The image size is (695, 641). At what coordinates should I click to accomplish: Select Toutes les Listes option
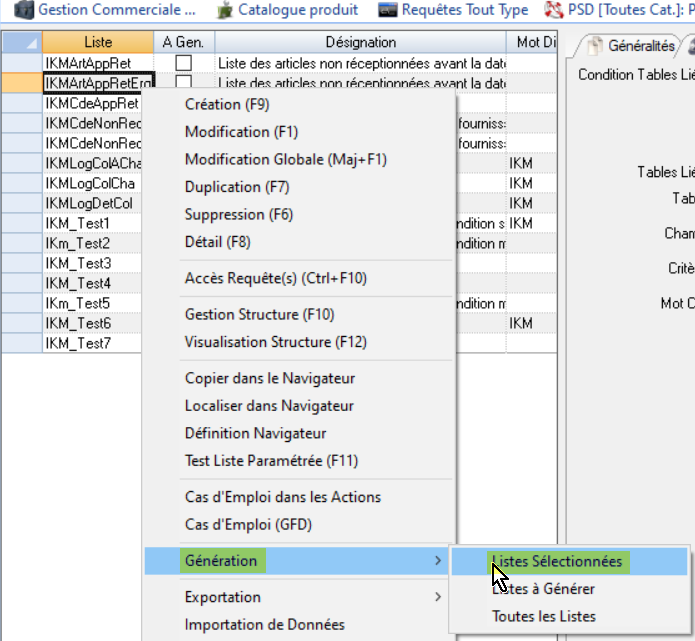[543, 616]
